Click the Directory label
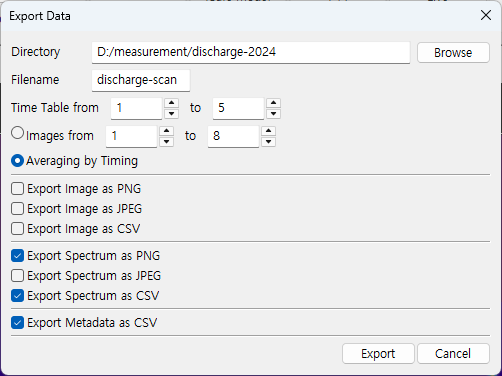502x376 pixels. [35, 52]
